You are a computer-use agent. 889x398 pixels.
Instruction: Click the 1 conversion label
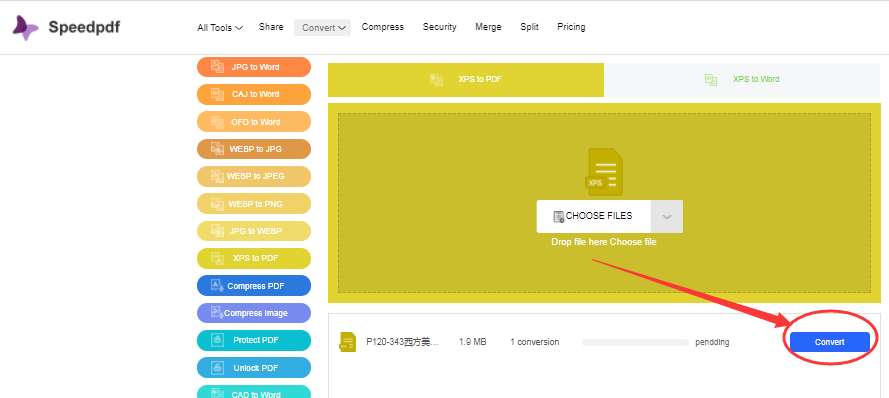pyautogui.click(x=535, y=342)
